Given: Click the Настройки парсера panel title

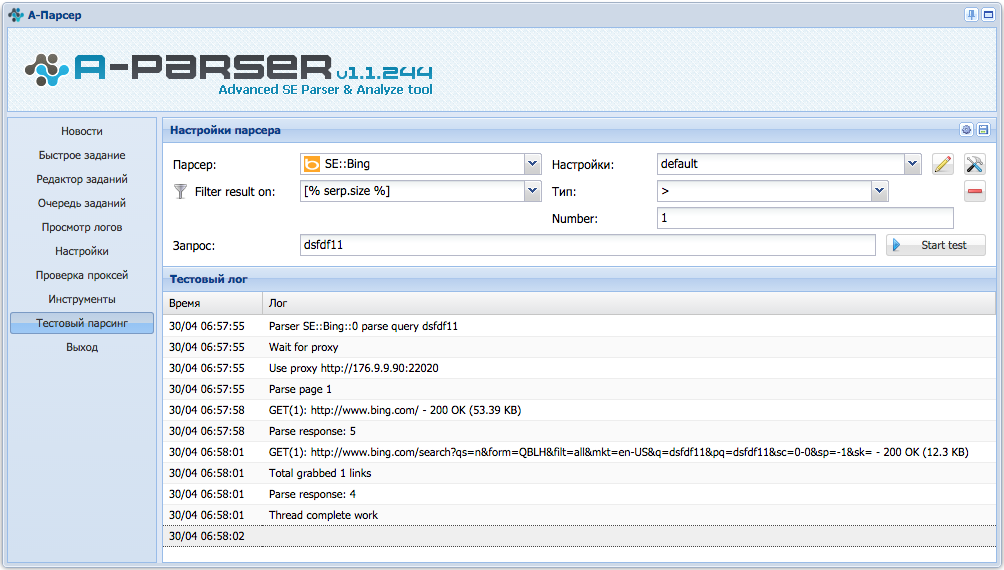Looking at the screenshot, I should coord(225,130).
